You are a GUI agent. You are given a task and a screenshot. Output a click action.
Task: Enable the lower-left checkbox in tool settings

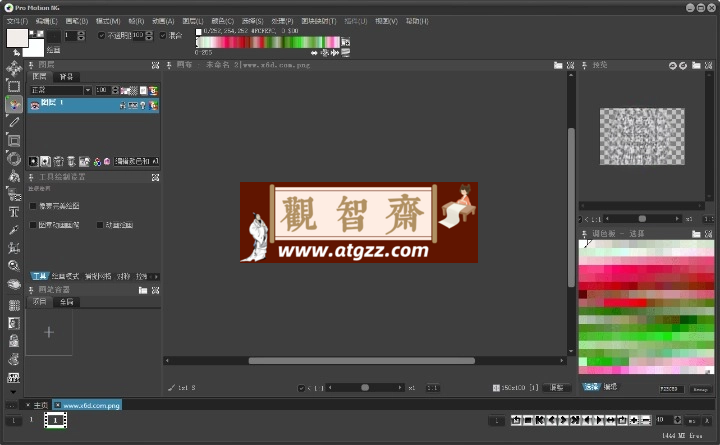(x=33, y=225)
